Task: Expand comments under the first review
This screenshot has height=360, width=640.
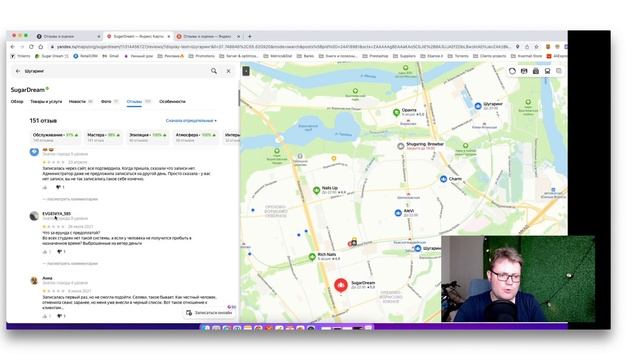Action: [x=70, y=199]
